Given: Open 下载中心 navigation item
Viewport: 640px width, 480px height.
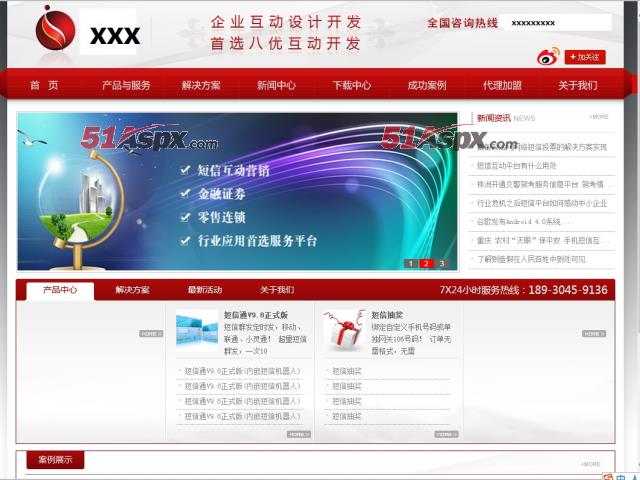Looking at the screenshot, I should click(x=352, y=85).
